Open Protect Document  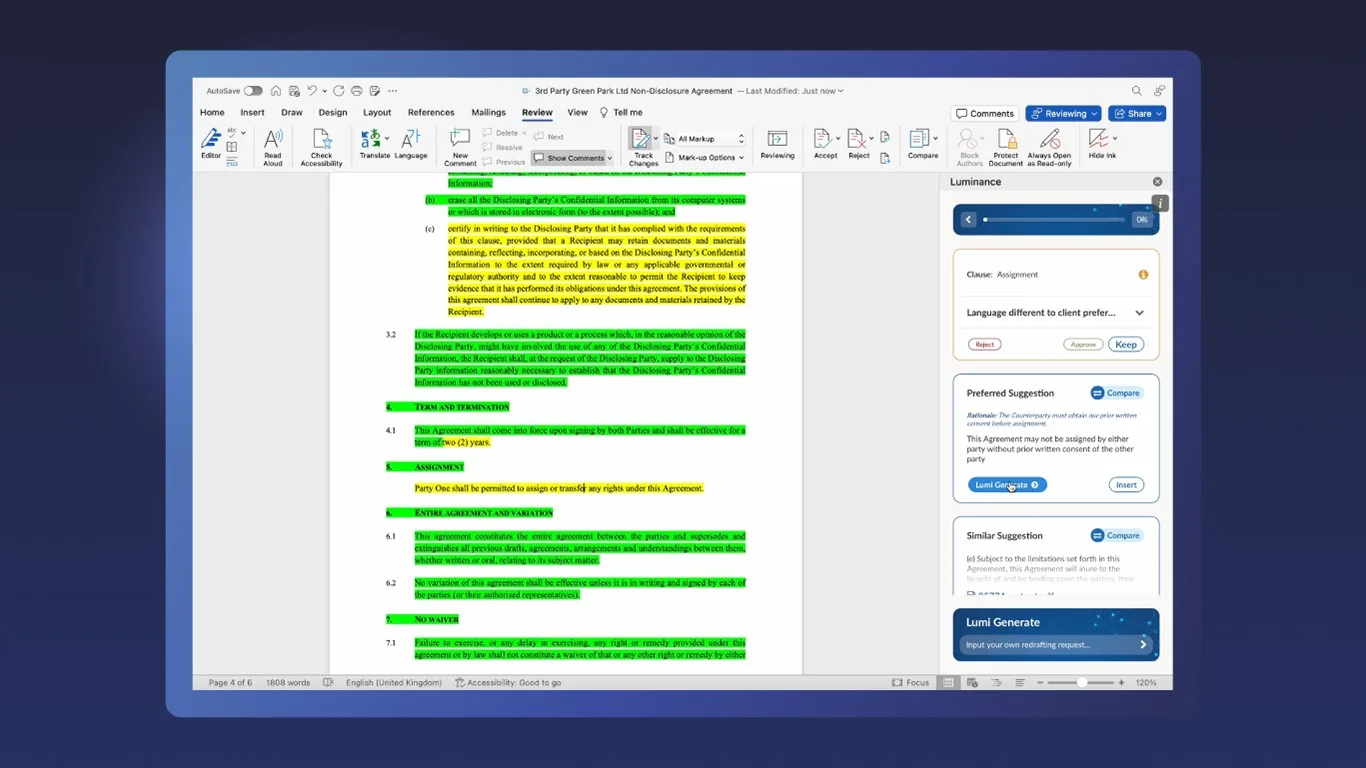click(1006, 146)
